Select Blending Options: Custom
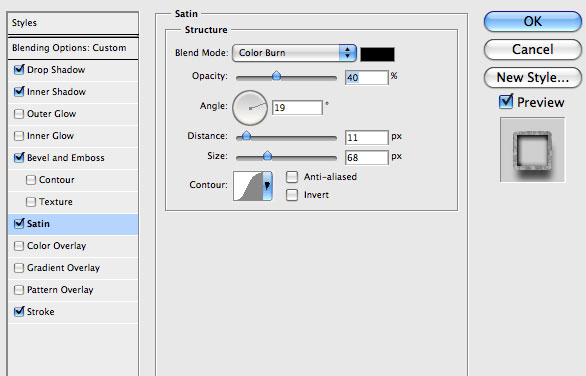 (73, 48)
